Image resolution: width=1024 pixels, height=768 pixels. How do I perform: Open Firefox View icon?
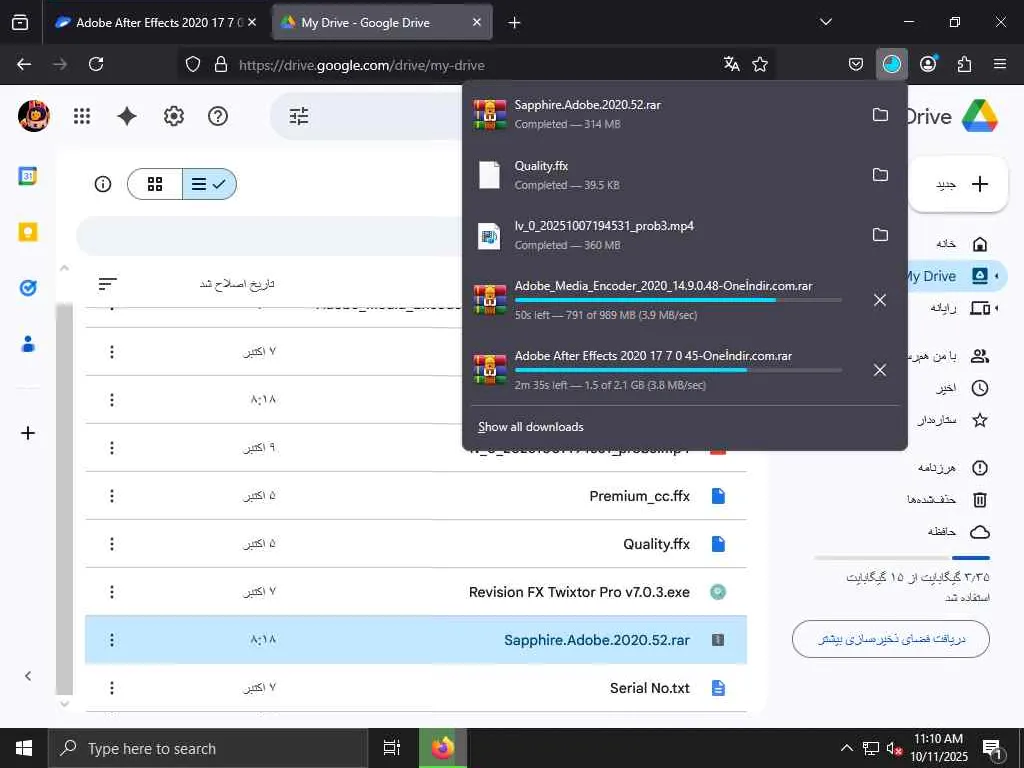click(20, 22)
